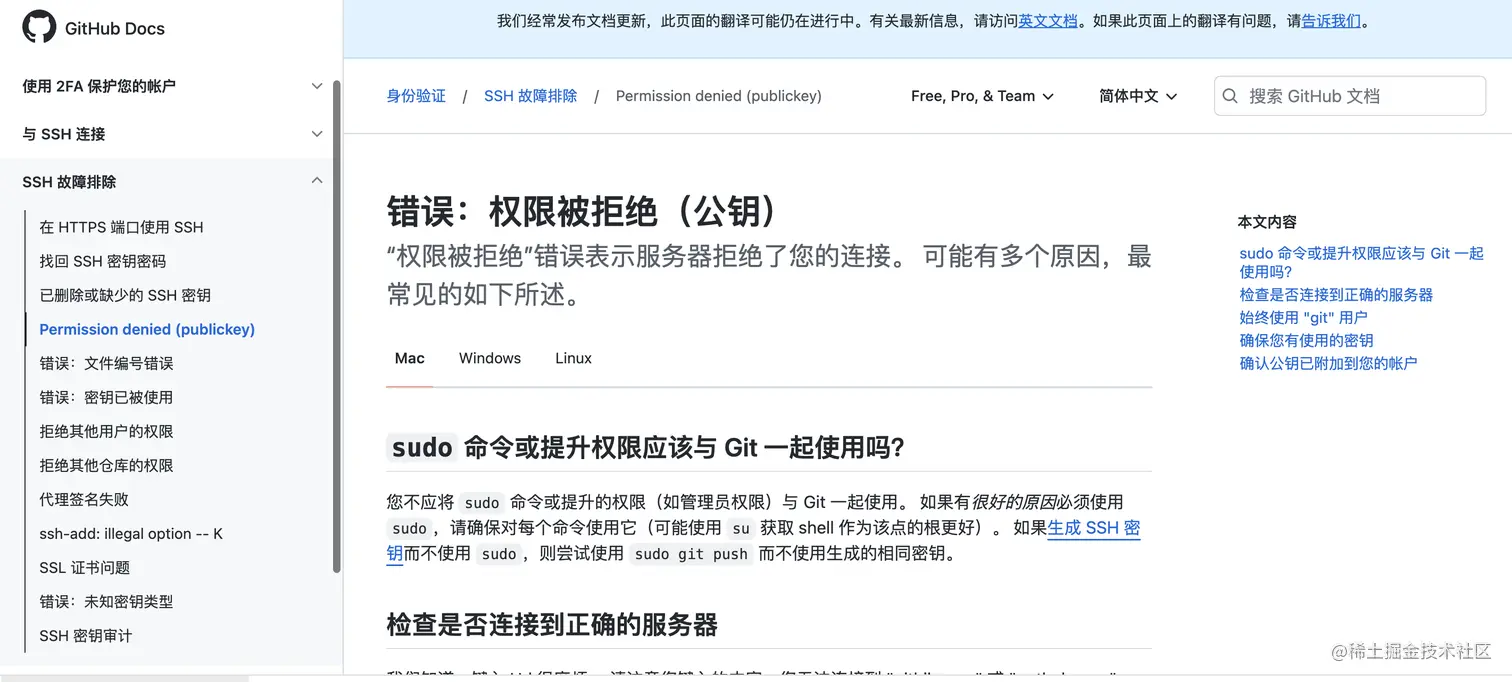This screenshot has width=1512, height=682.
Task: Click the search magnifier icon
Action: point(1231,96)
